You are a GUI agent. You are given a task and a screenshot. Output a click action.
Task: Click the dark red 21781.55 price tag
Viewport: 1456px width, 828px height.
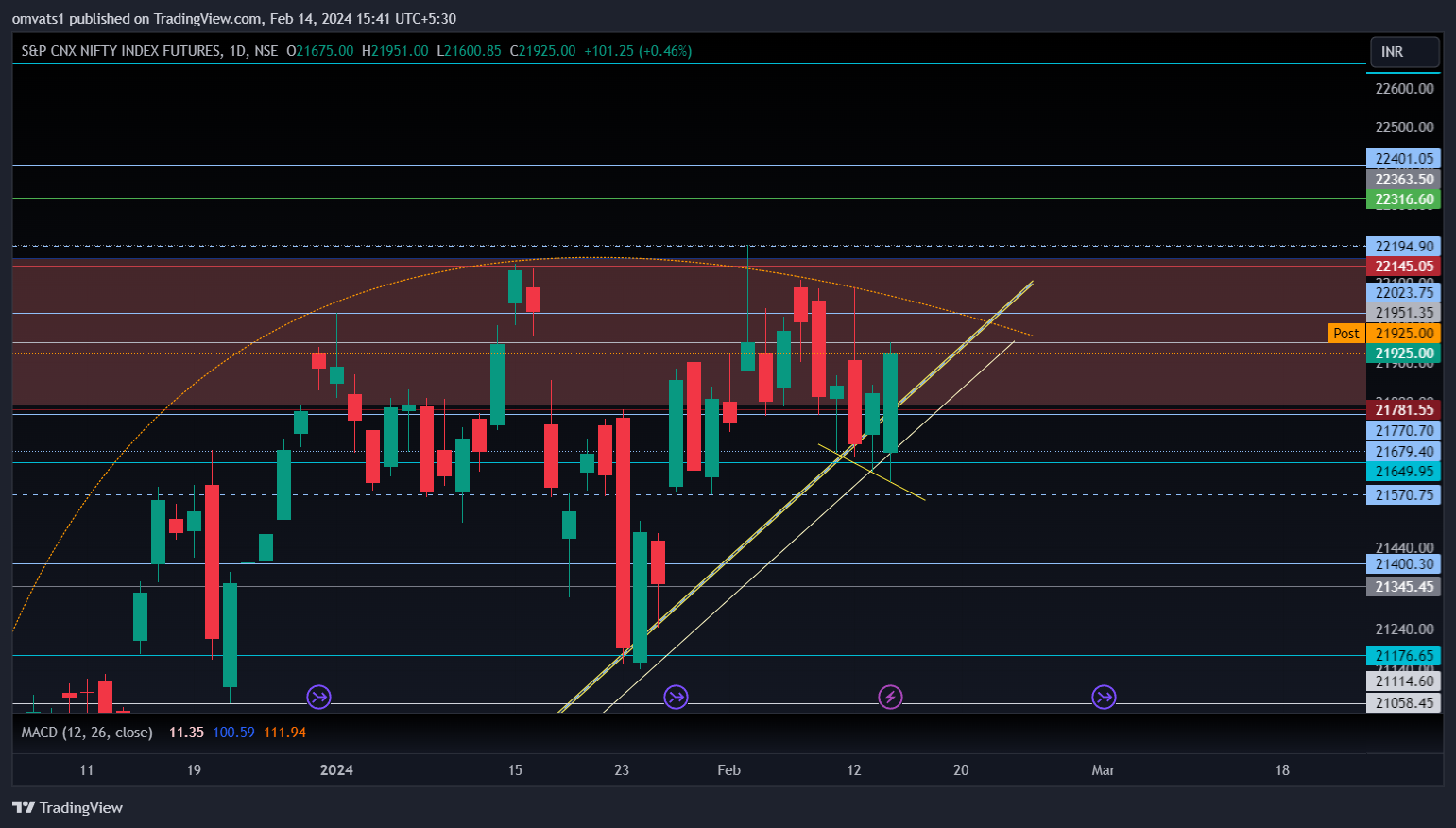click(x=1403, y=410)
